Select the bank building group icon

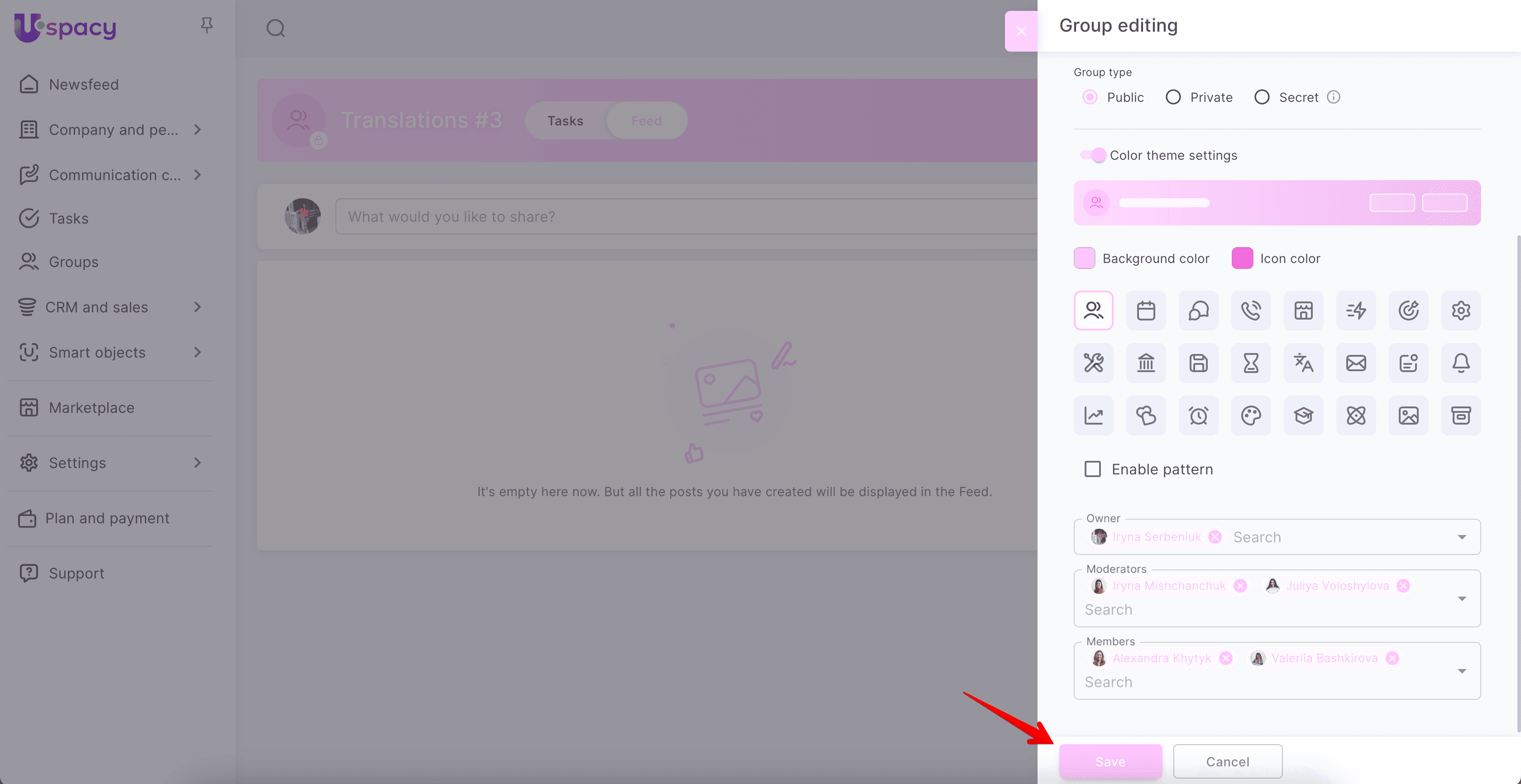click(1145, 363)
